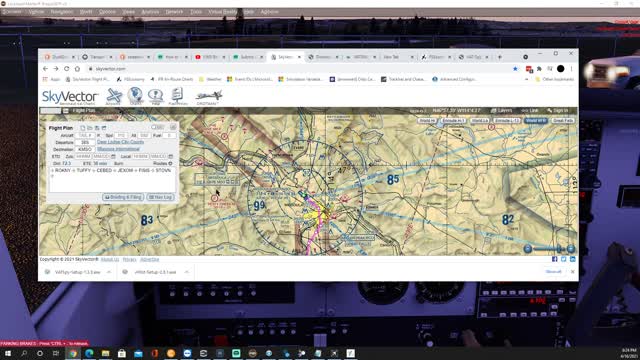
Task: Select the World VFR chart
Action: coord(536,121)
